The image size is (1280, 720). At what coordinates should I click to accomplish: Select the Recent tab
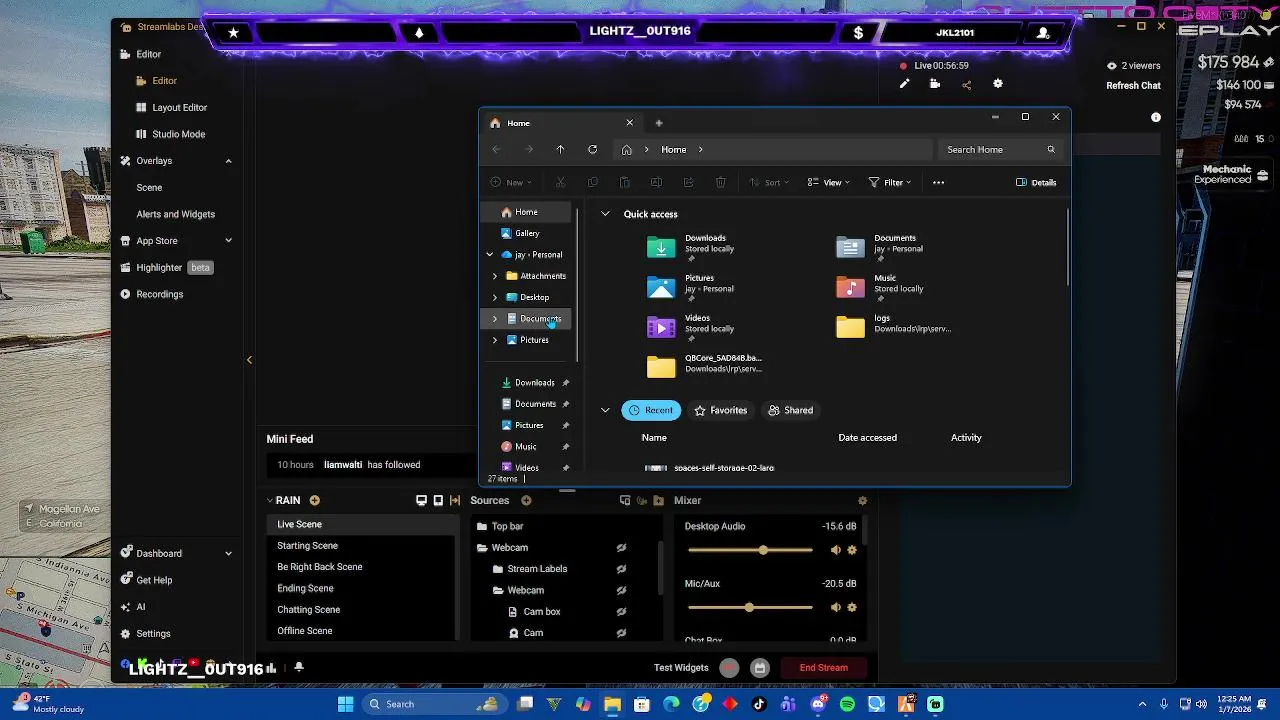point(651,410)
